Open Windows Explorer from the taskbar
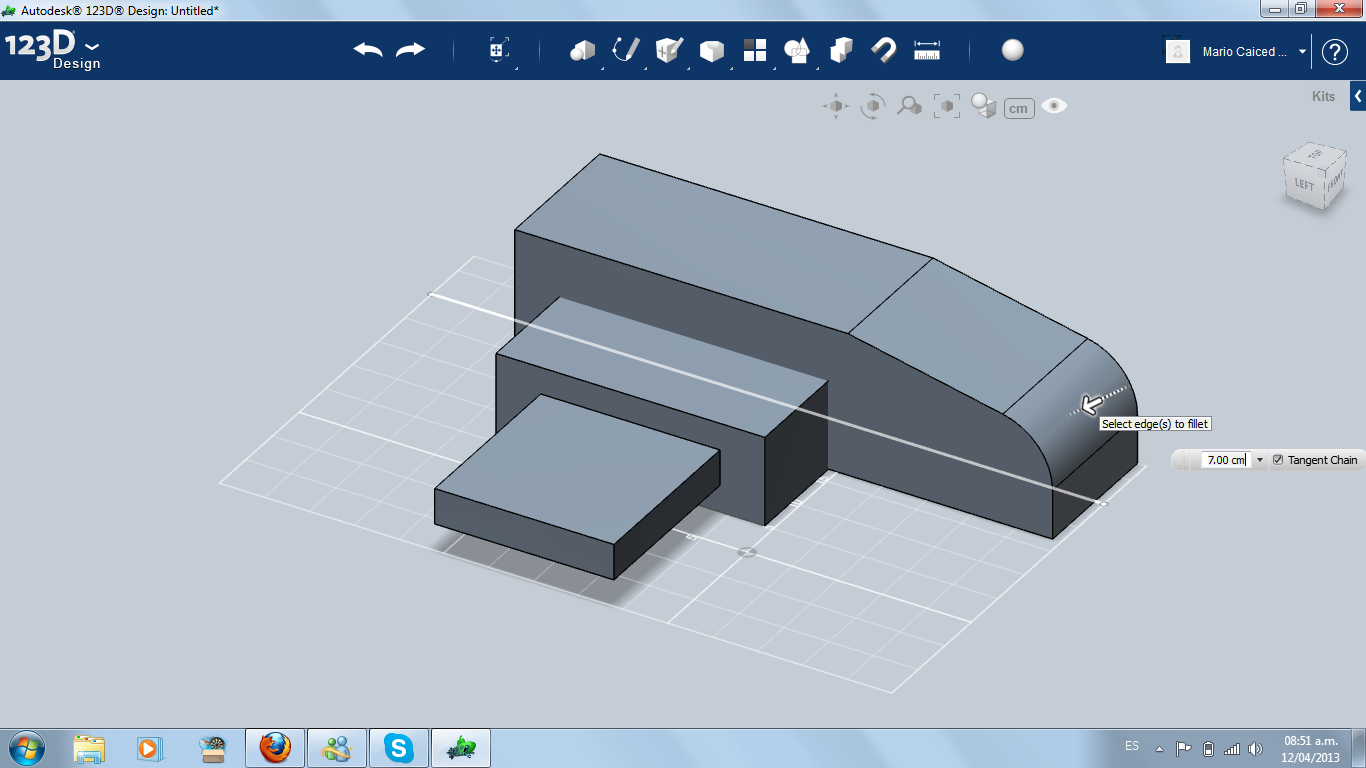1366x768 pixels. pyautogui.click(x=89, y=748)
